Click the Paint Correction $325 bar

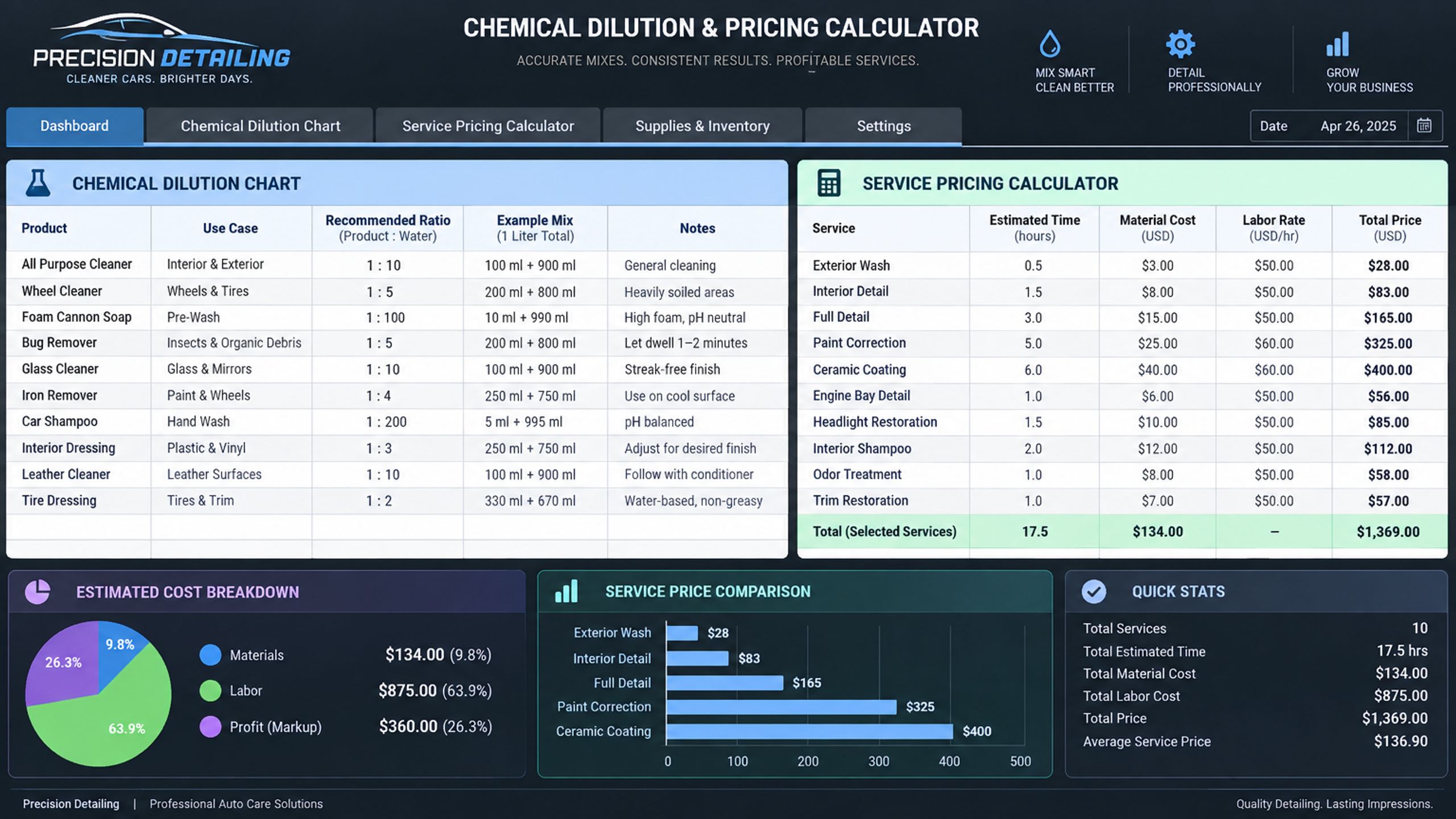pyautogui.click(x=781, y=707)
